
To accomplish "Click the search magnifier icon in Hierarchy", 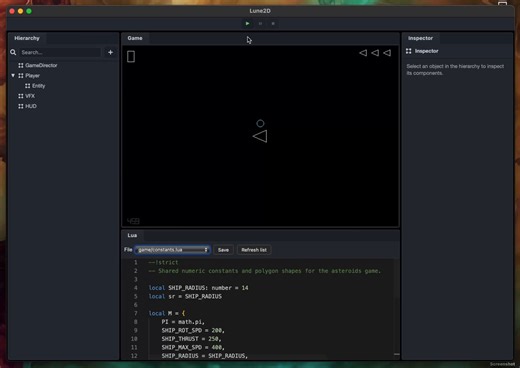I will tap(13, 52).
